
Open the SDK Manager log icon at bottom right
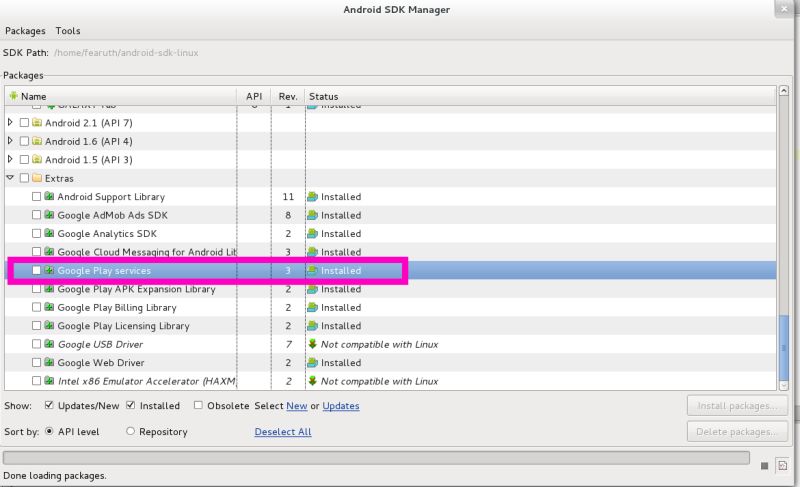[782, 465]
